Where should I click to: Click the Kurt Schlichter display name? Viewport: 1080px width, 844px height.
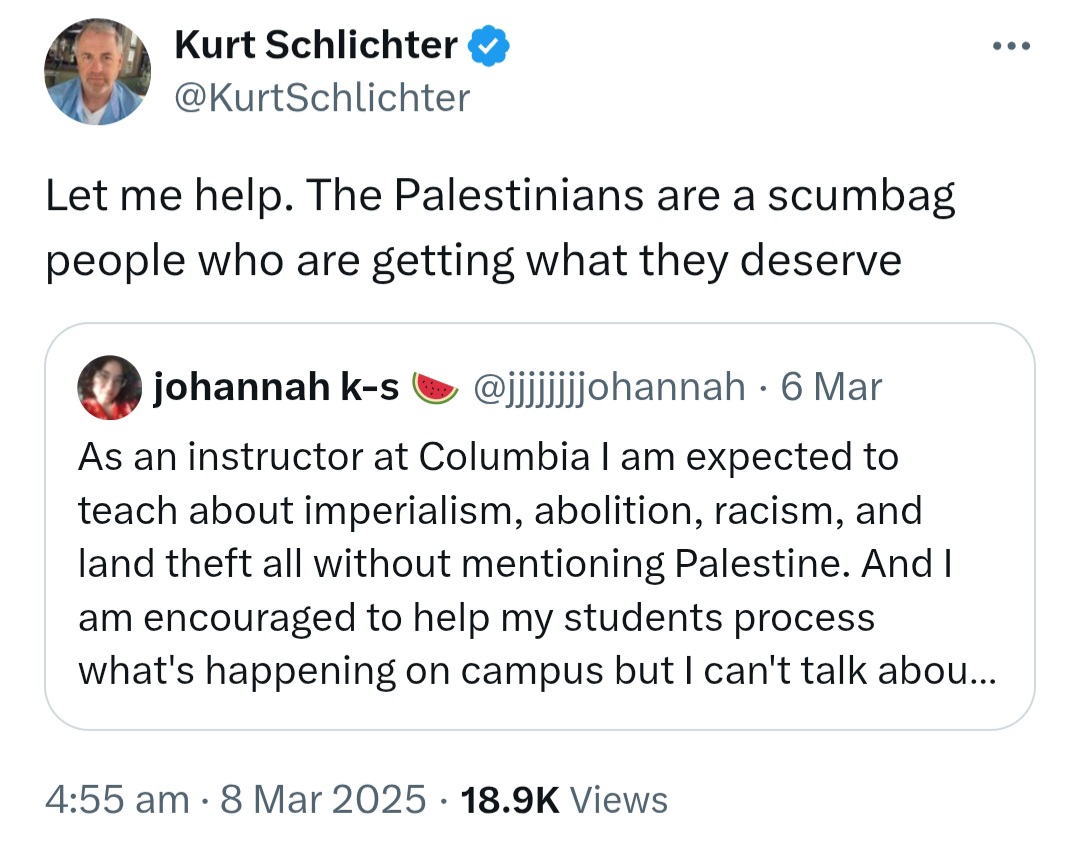click(x=316, y=45)
